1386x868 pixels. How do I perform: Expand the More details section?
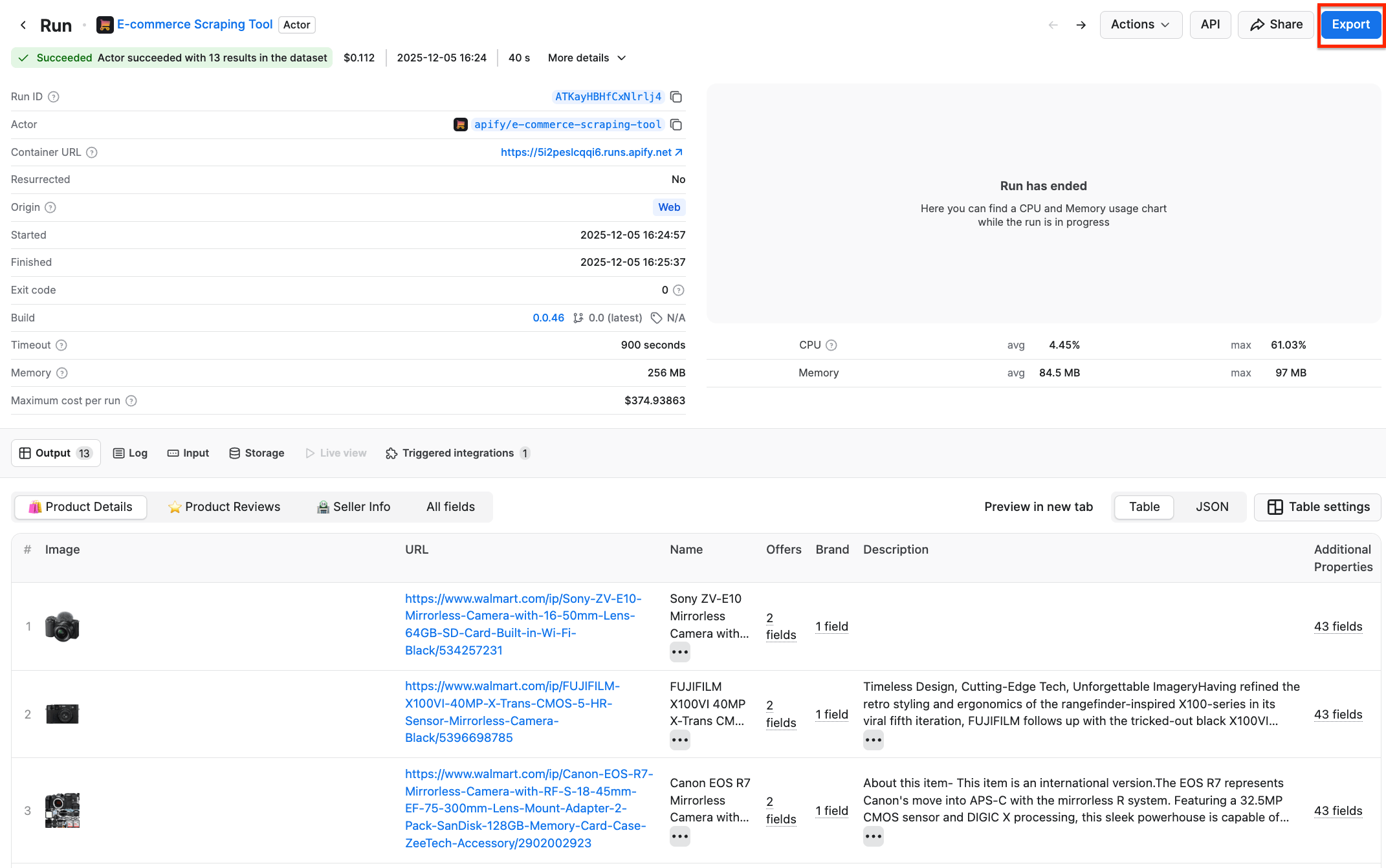point(586,58)
